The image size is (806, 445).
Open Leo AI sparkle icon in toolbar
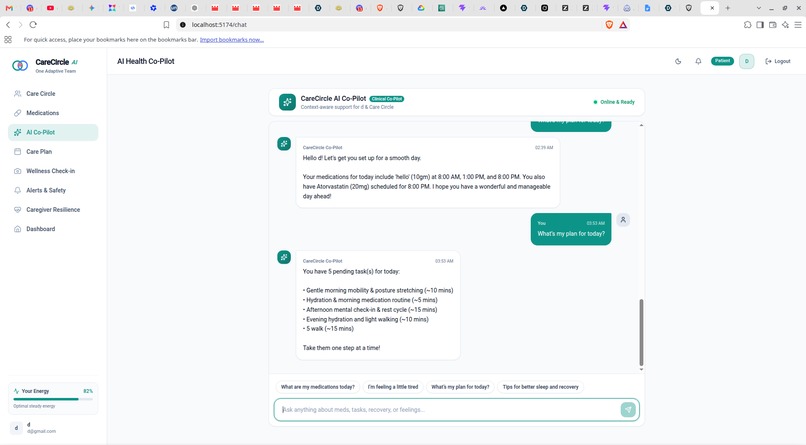tap(785, 25)
